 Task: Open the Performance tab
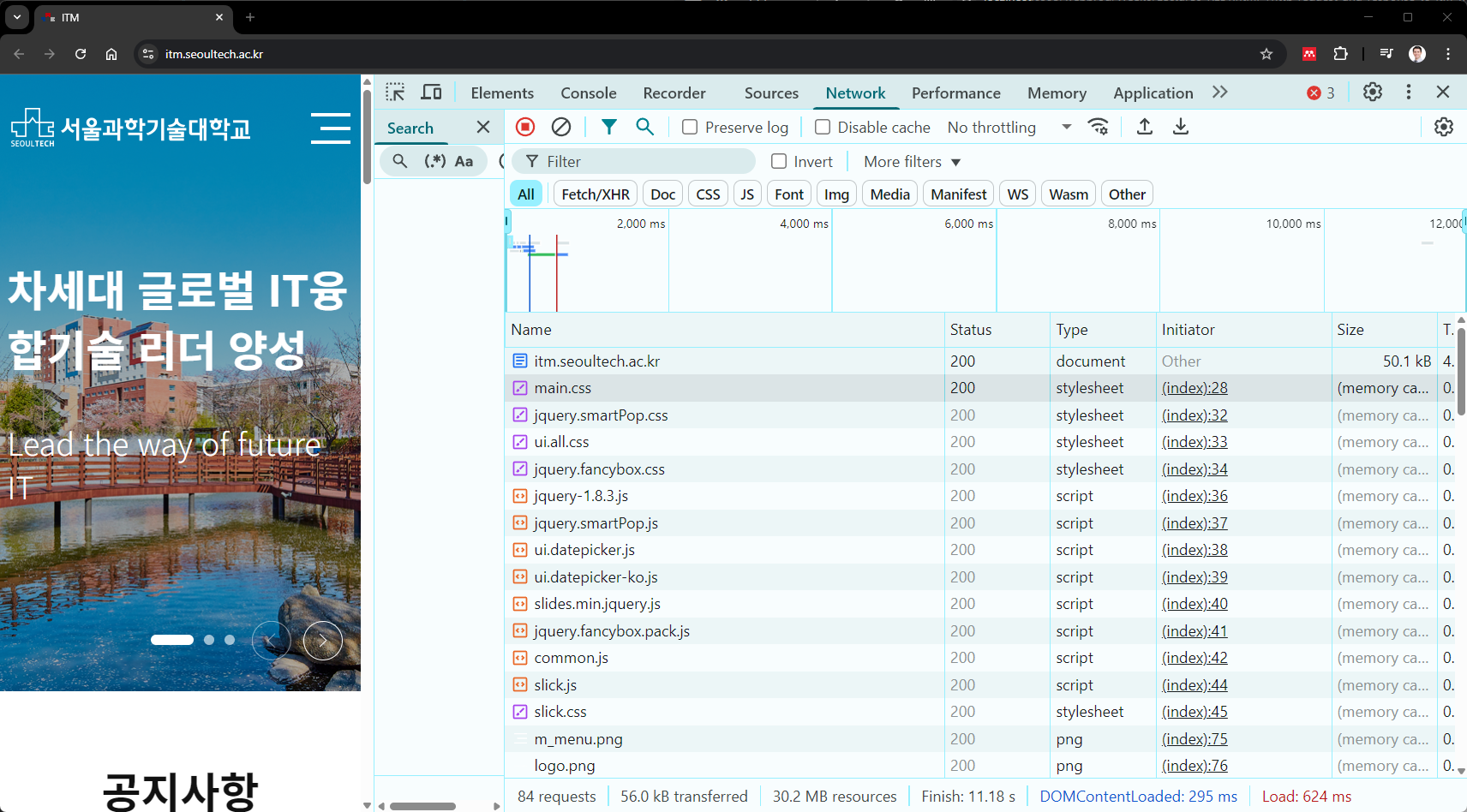(955, 93)
